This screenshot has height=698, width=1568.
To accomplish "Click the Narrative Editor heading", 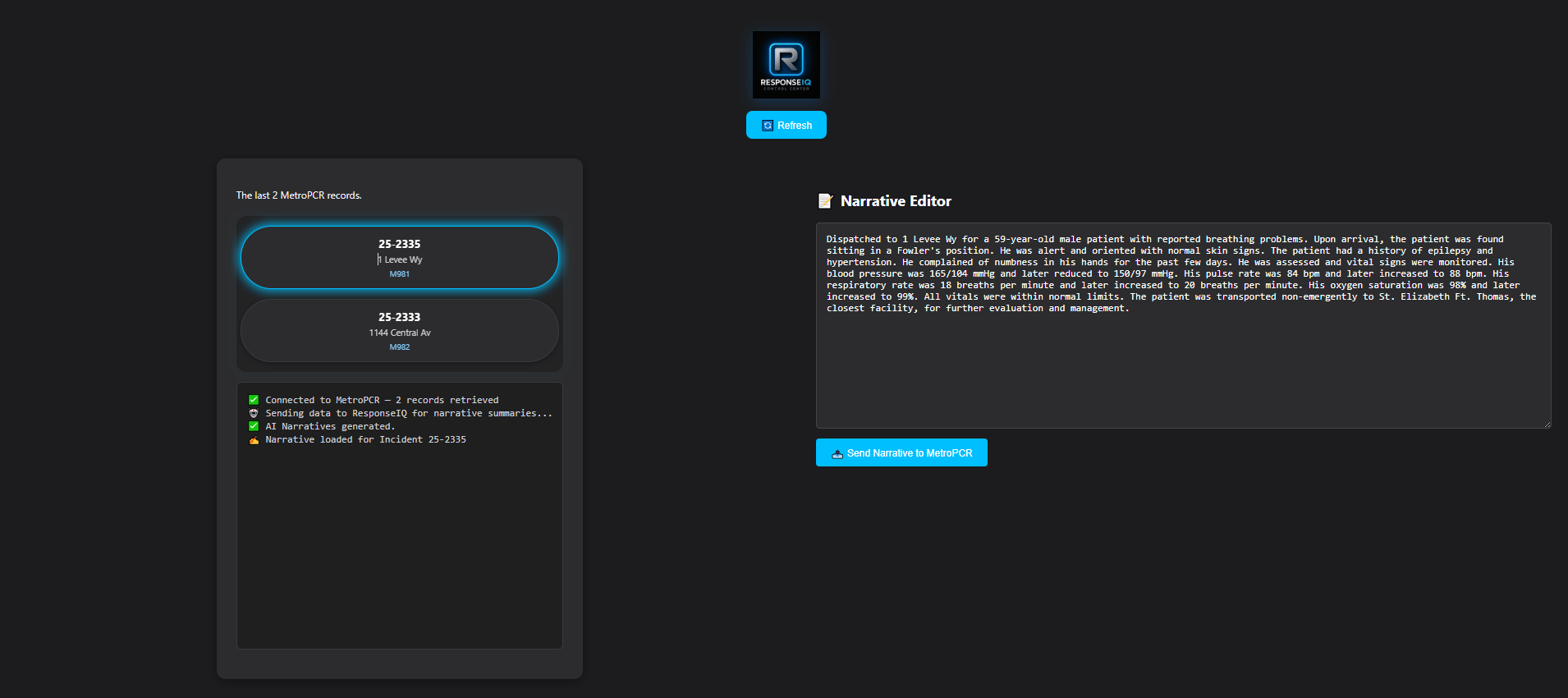I will point(896,201).
